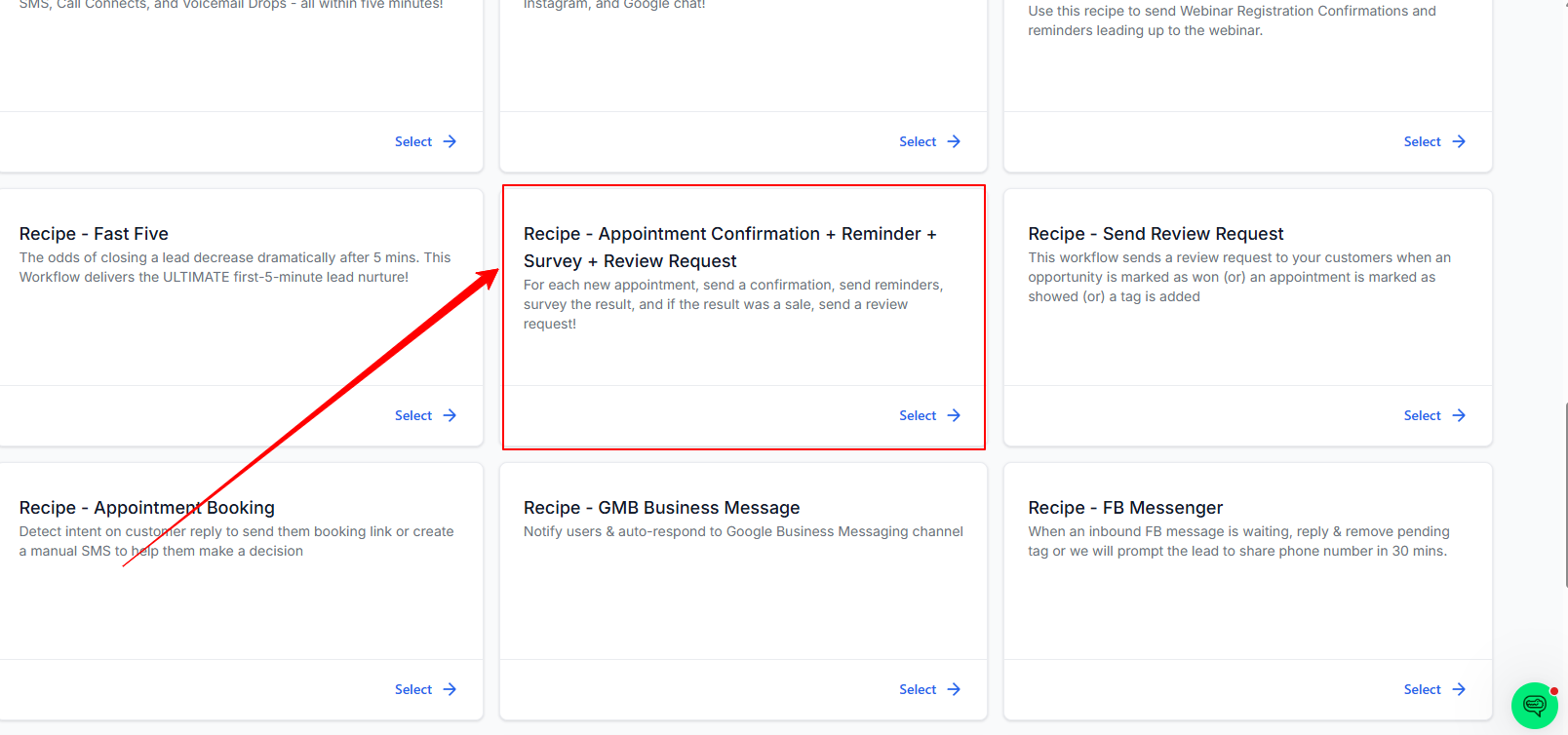
Task: Open the Recipe - GMB Business Message title
Action: [x=661, y=508]
